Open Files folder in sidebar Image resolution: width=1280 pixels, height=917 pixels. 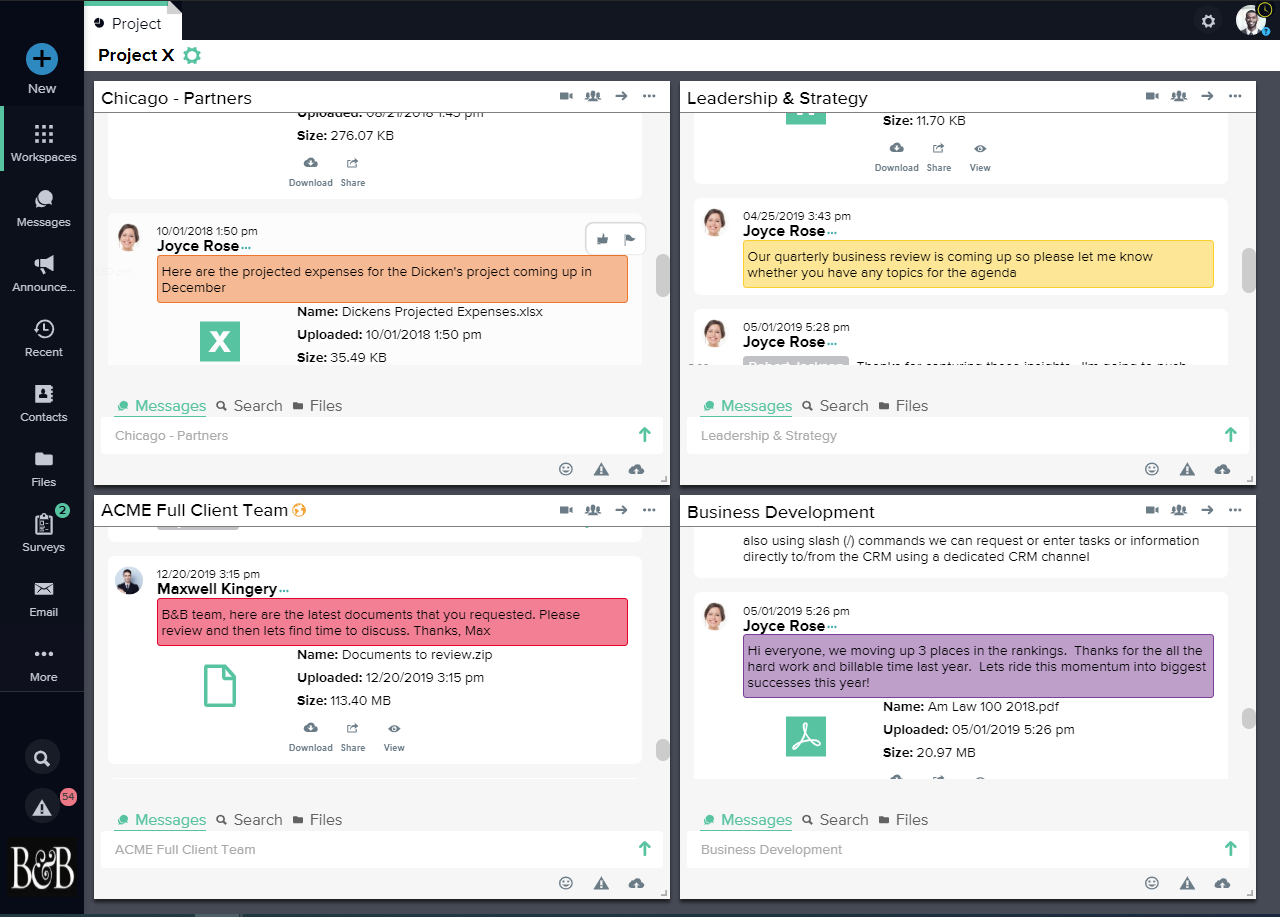[43, 468]
